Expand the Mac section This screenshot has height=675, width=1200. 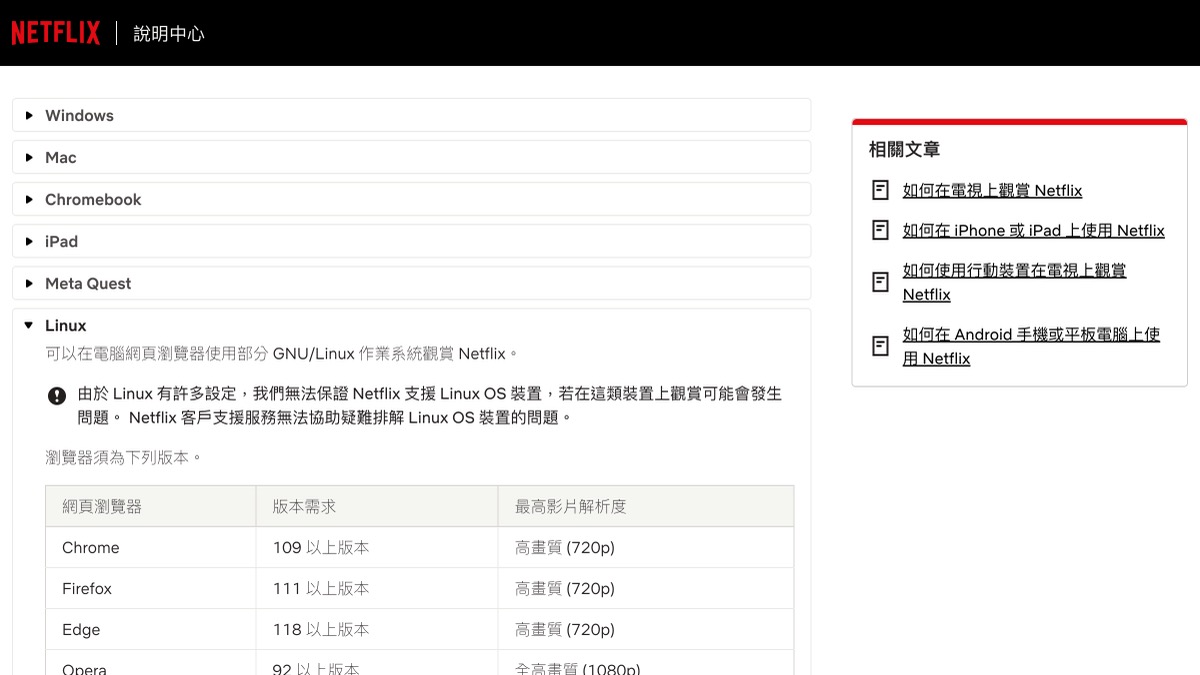tap(411, 157)
